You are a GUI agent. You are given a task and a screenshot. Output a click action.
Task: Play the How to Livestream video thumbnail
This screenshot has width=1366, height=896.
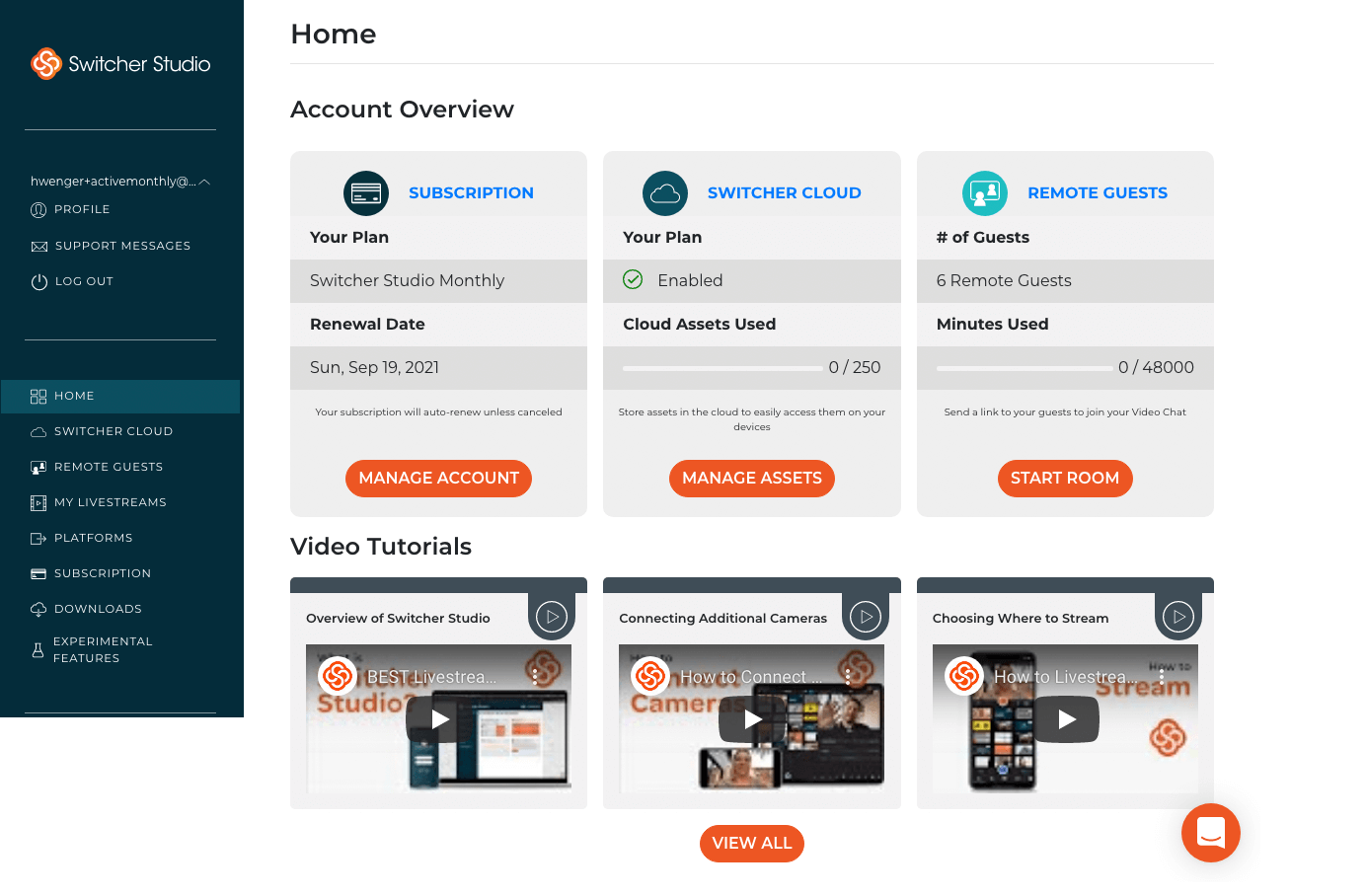point(1066,719)
